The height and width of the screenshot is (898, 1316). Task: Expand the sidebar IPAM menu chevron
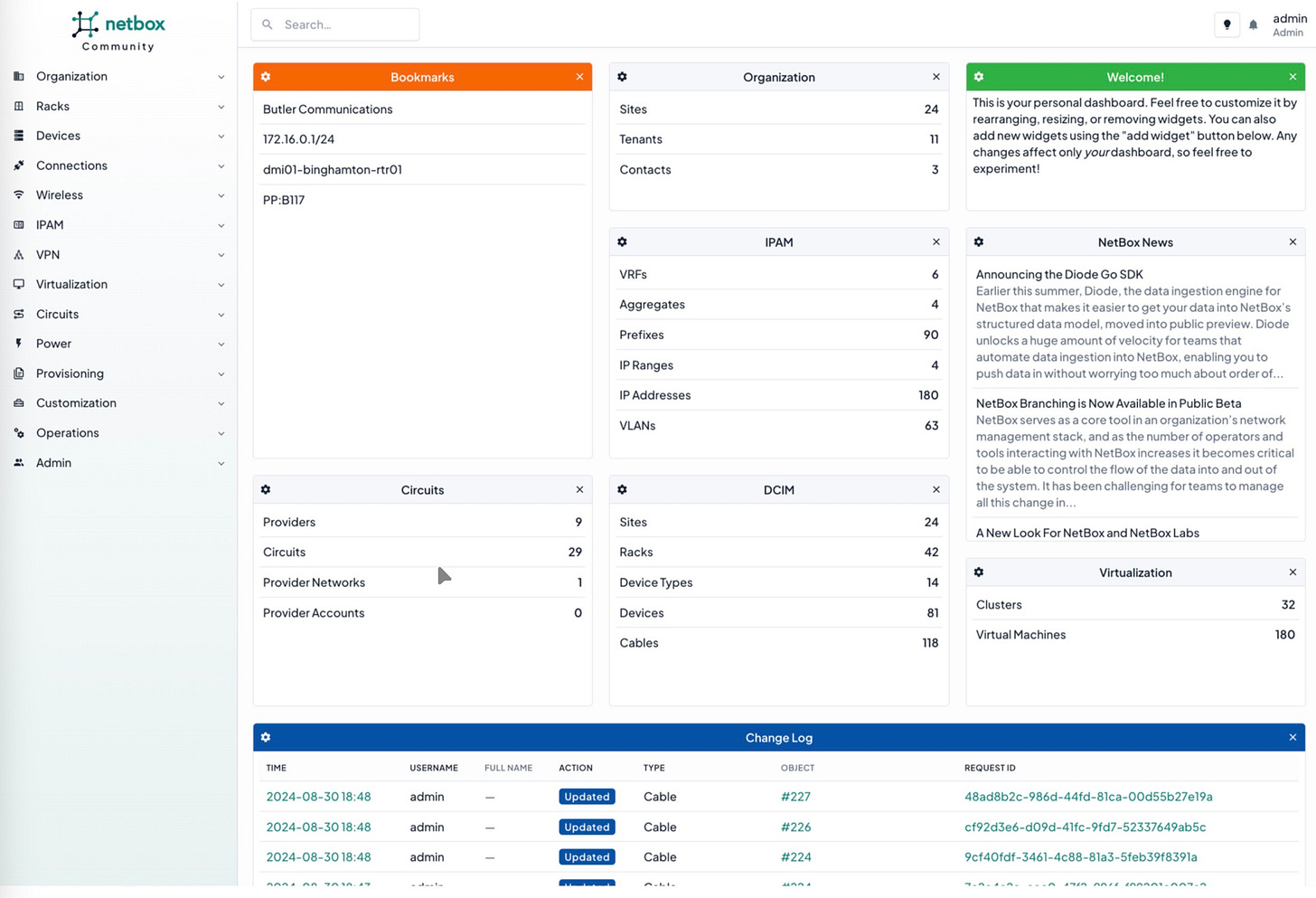coord(221,225)
